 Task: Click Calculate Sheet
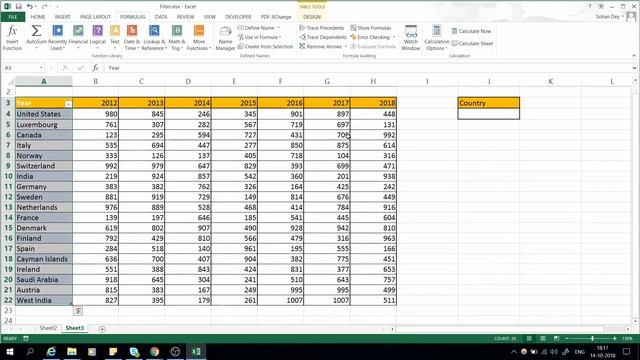tap(472, 43)
